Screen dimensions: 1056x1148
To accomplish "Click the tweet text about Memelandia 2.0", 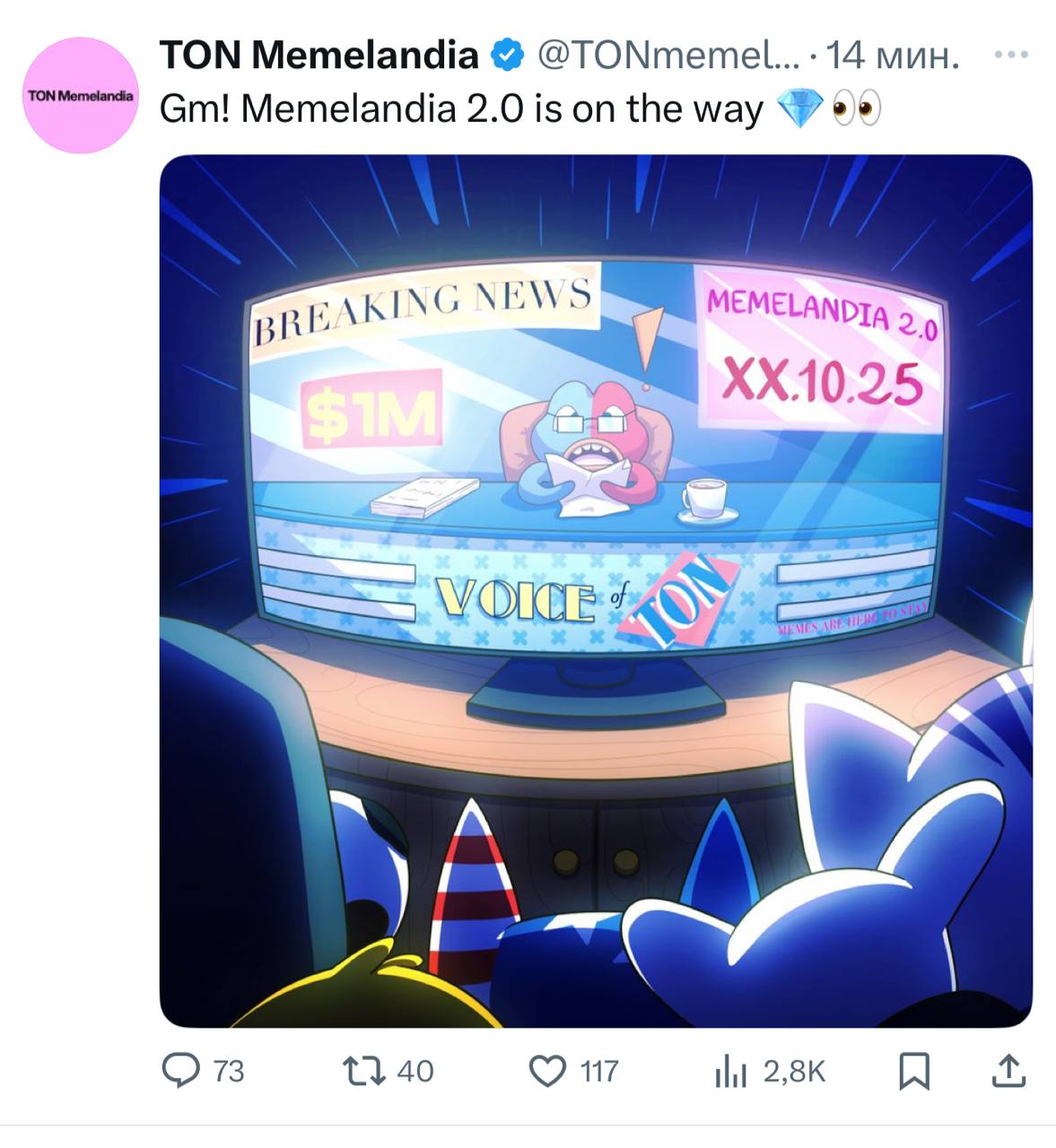I will [461, 109].
